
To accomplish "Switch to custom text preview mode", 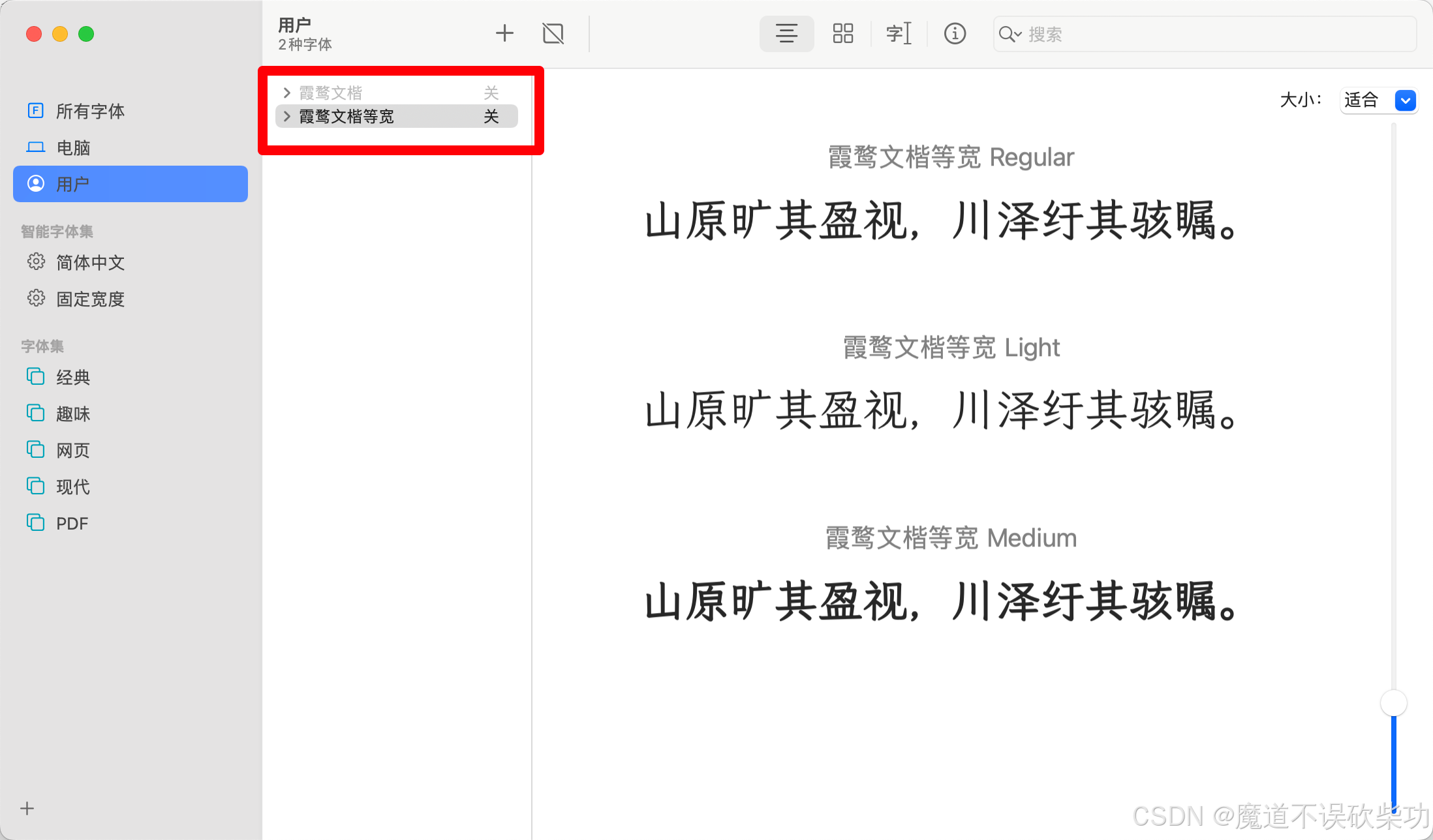I will pos(899,33).
